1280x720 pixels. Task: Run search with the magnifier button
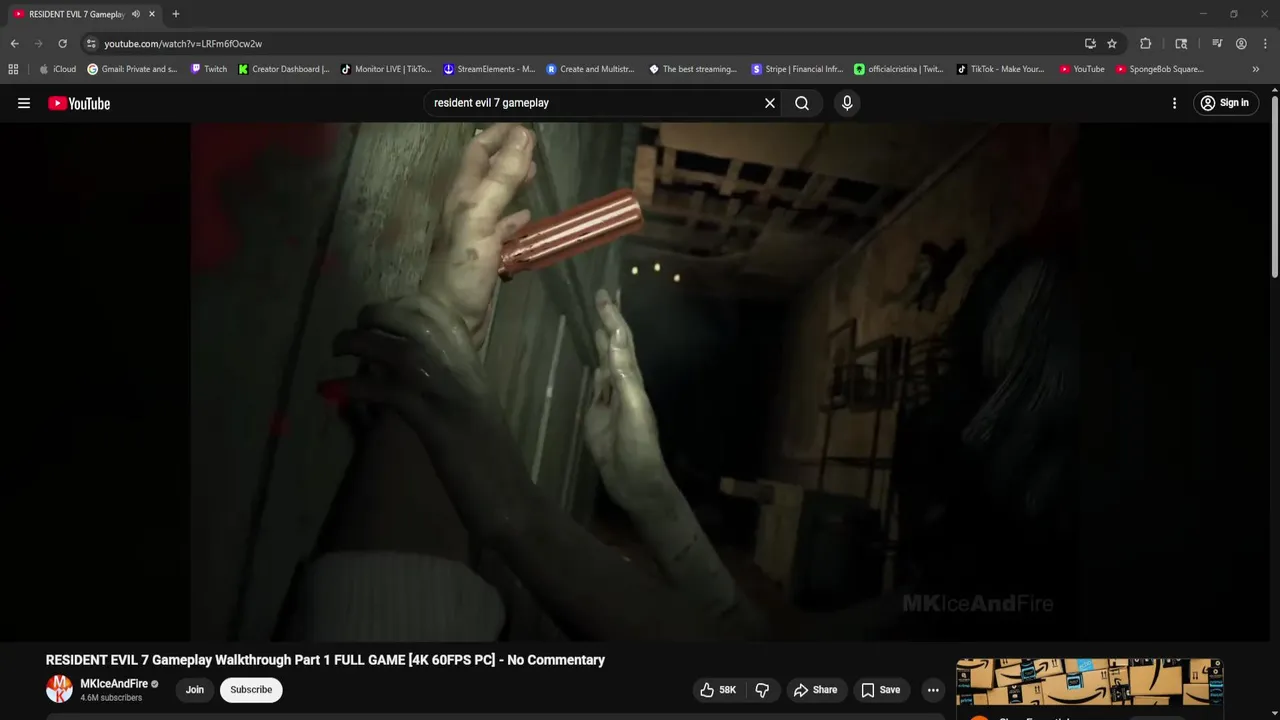point(802,103)
